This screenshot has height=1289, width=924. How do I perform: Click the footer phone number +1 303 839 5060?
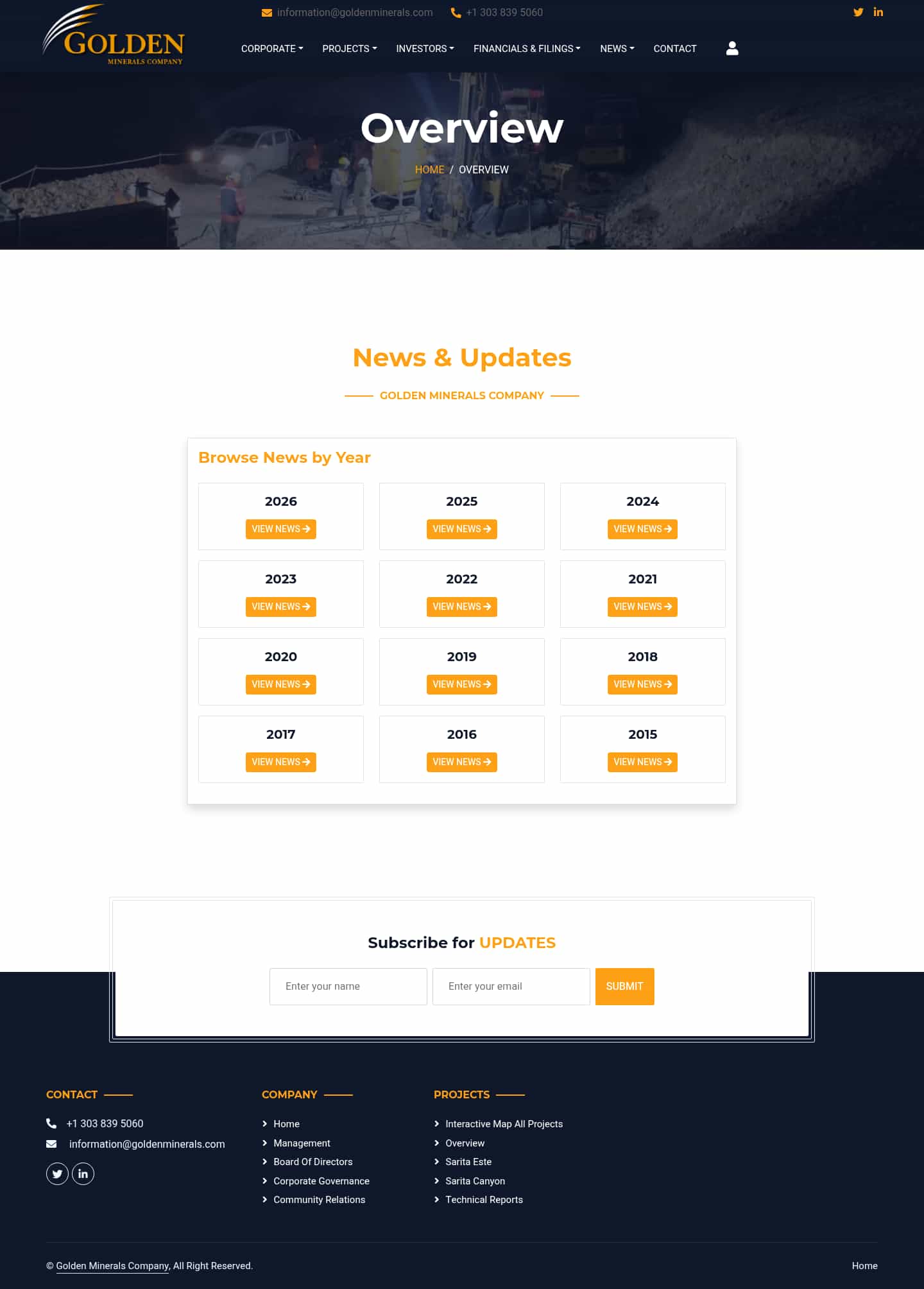(105, 1123)
